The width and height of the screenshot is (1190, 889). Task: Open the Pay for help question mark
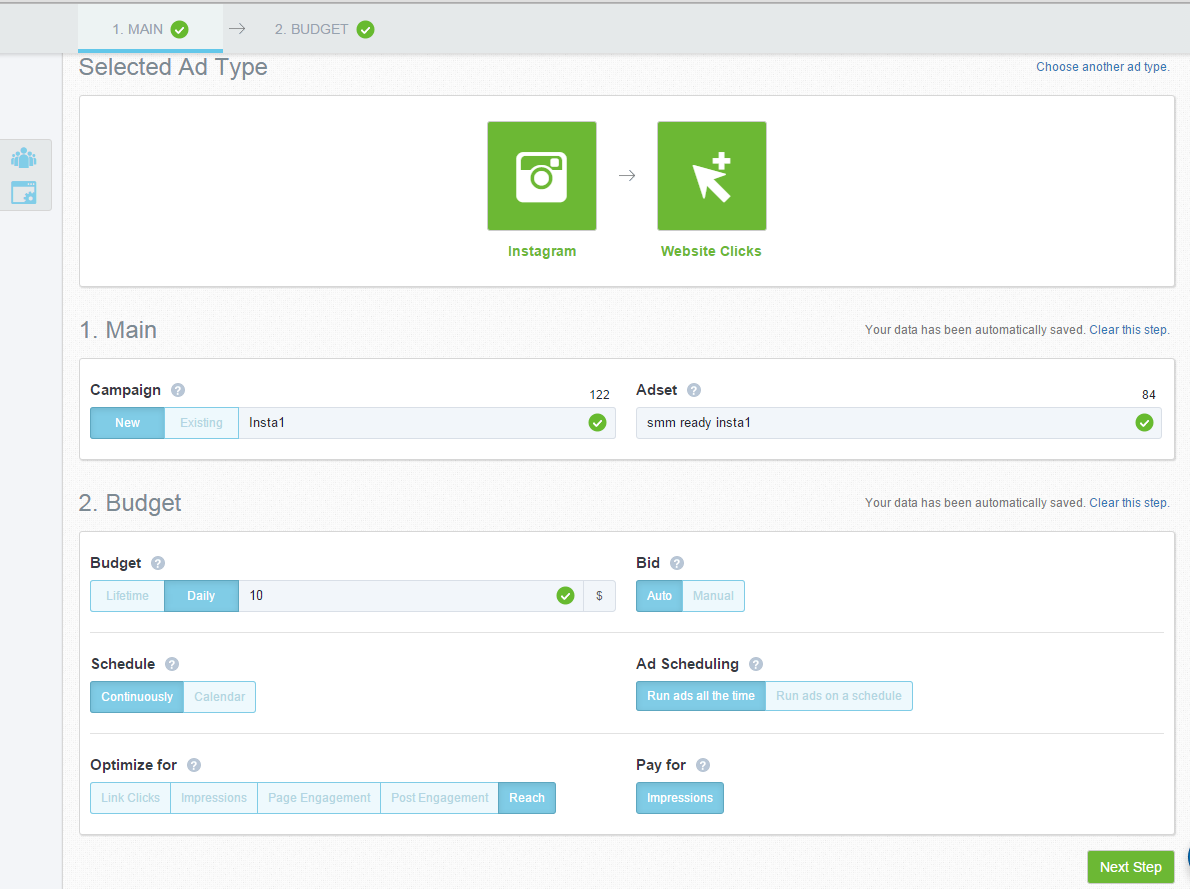pos(703,765)
